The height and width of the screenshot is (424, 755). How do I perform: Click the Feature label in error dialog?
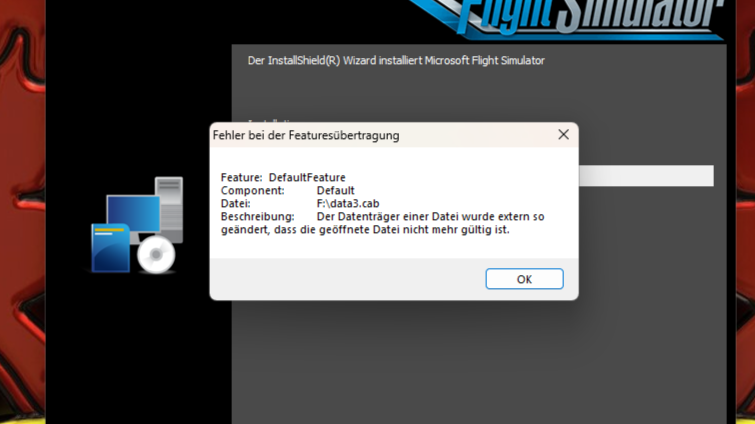pos(241,178)
